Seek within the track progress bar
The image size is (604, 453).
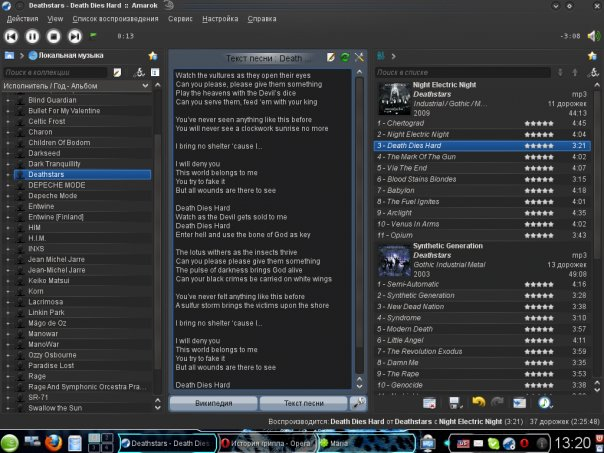click(346, 36)
